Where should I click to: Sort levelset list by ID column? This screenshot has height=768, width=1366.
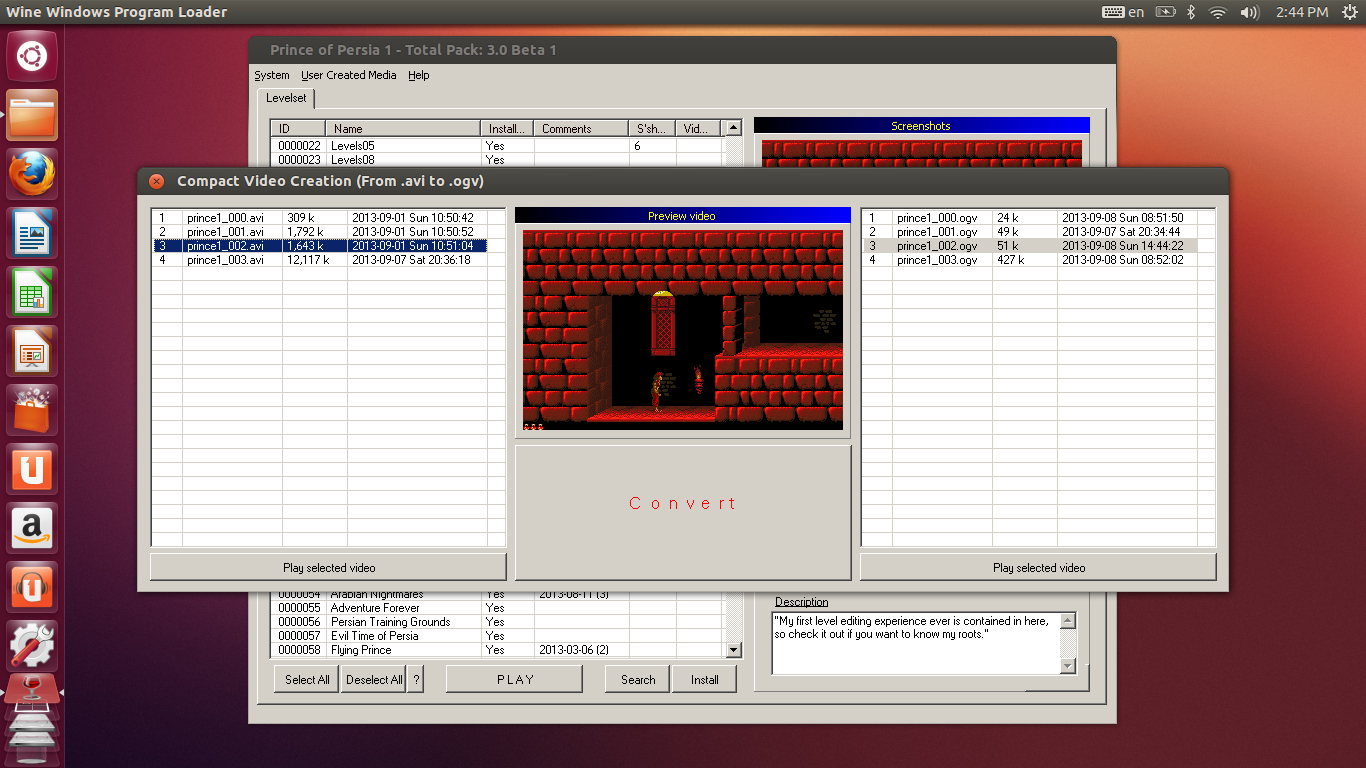point(298,128)
